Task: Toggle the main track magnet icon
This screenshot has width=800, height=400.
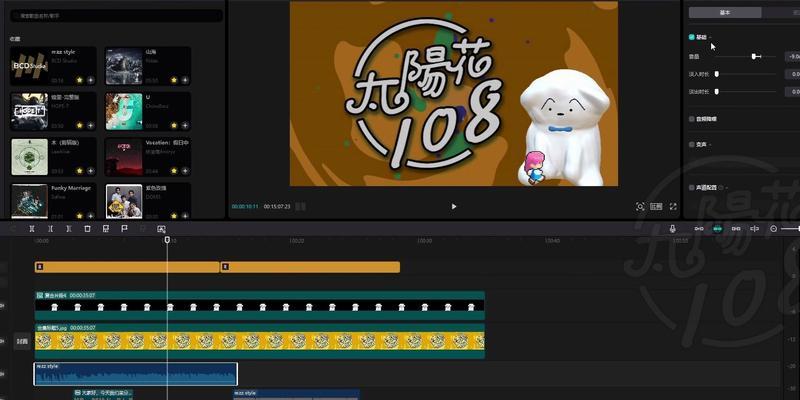Action: click(699, 229)
